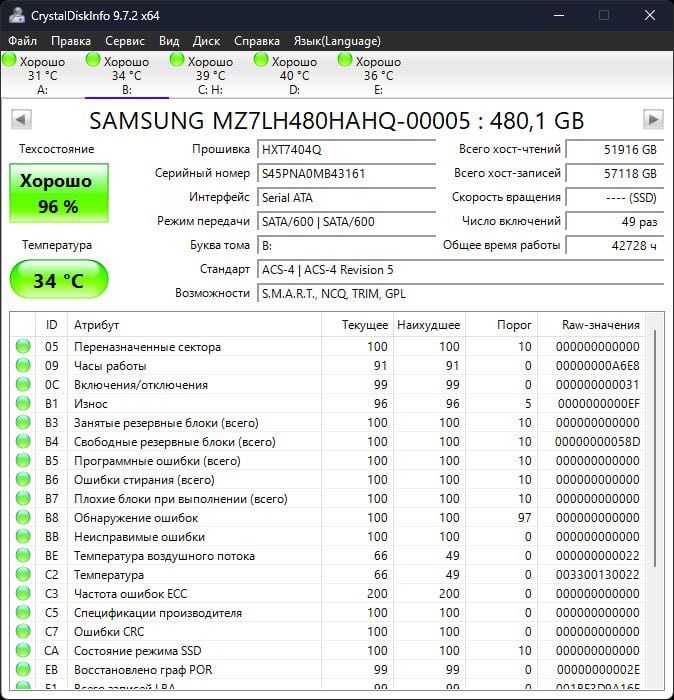Click the status icon for Восстановлено граф POR
This screenshot has width=674, height=700.
coord(23,669)
